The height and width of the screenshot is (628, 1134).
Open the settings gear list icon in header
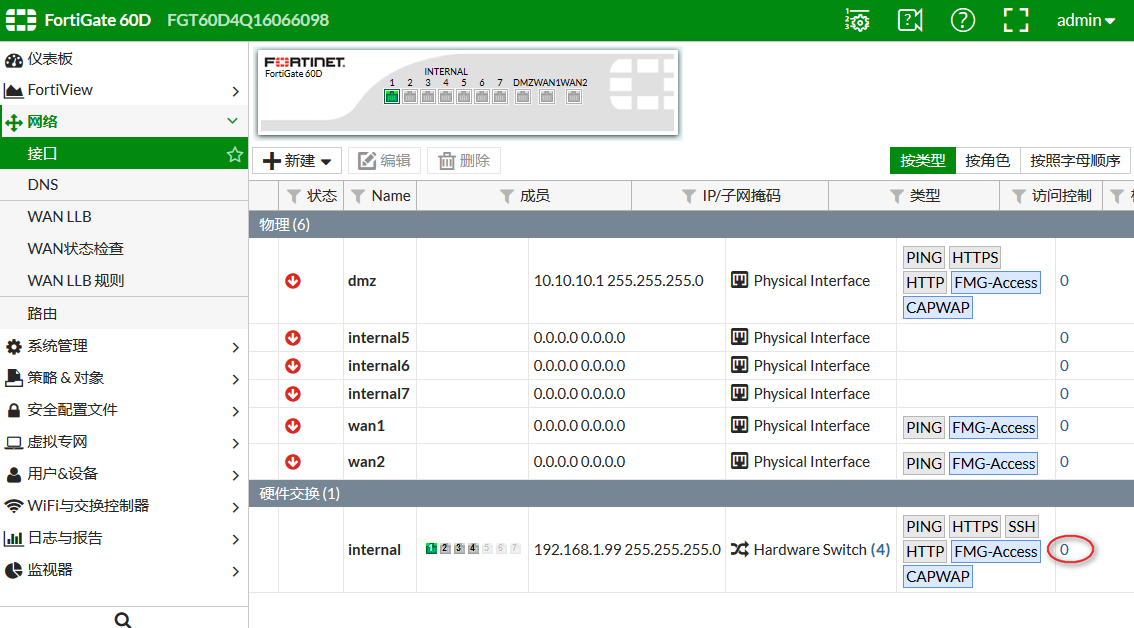point(857,20)
